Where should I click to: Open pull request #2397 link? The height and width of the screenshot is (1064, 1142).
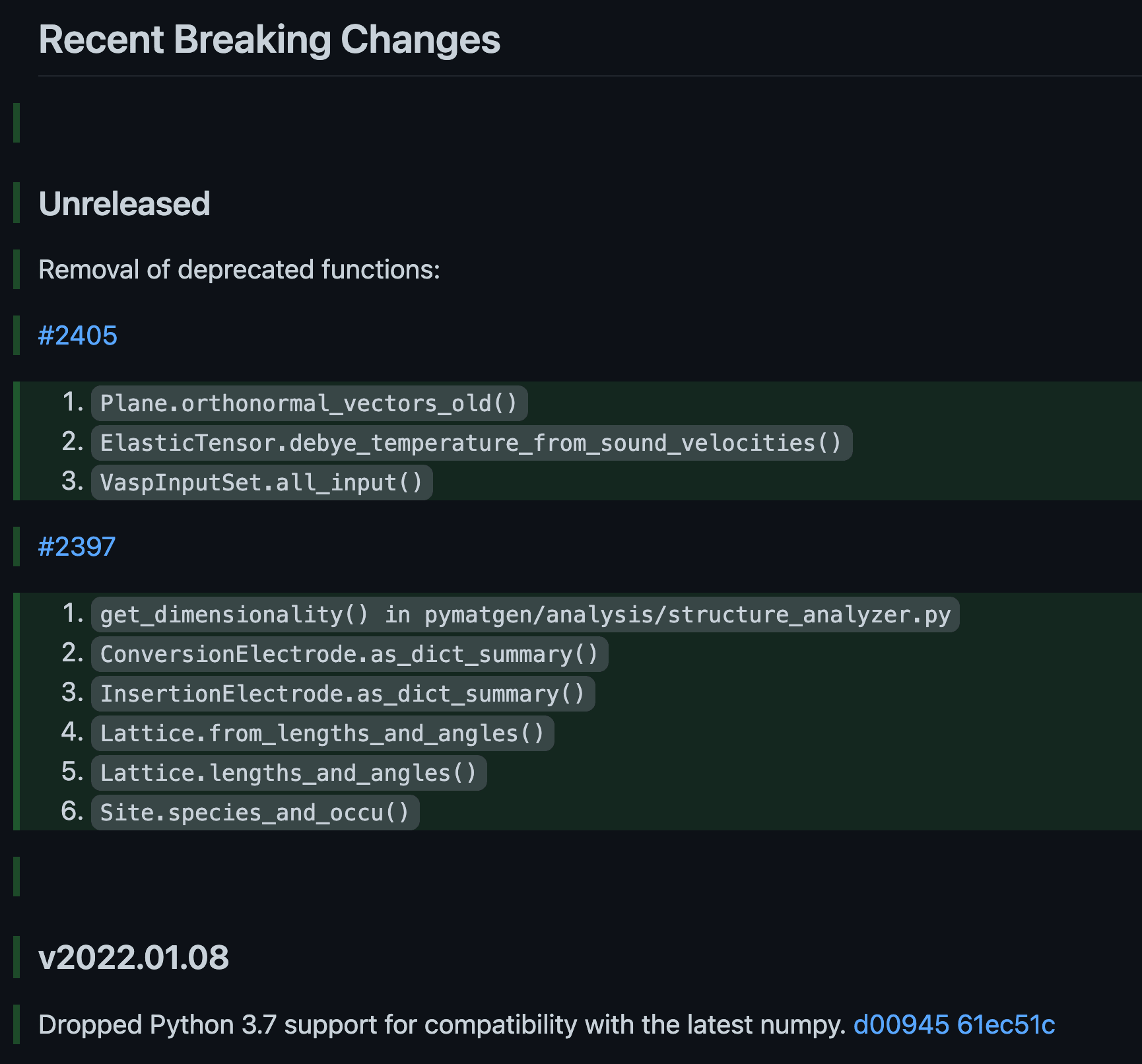click(77, 547)
